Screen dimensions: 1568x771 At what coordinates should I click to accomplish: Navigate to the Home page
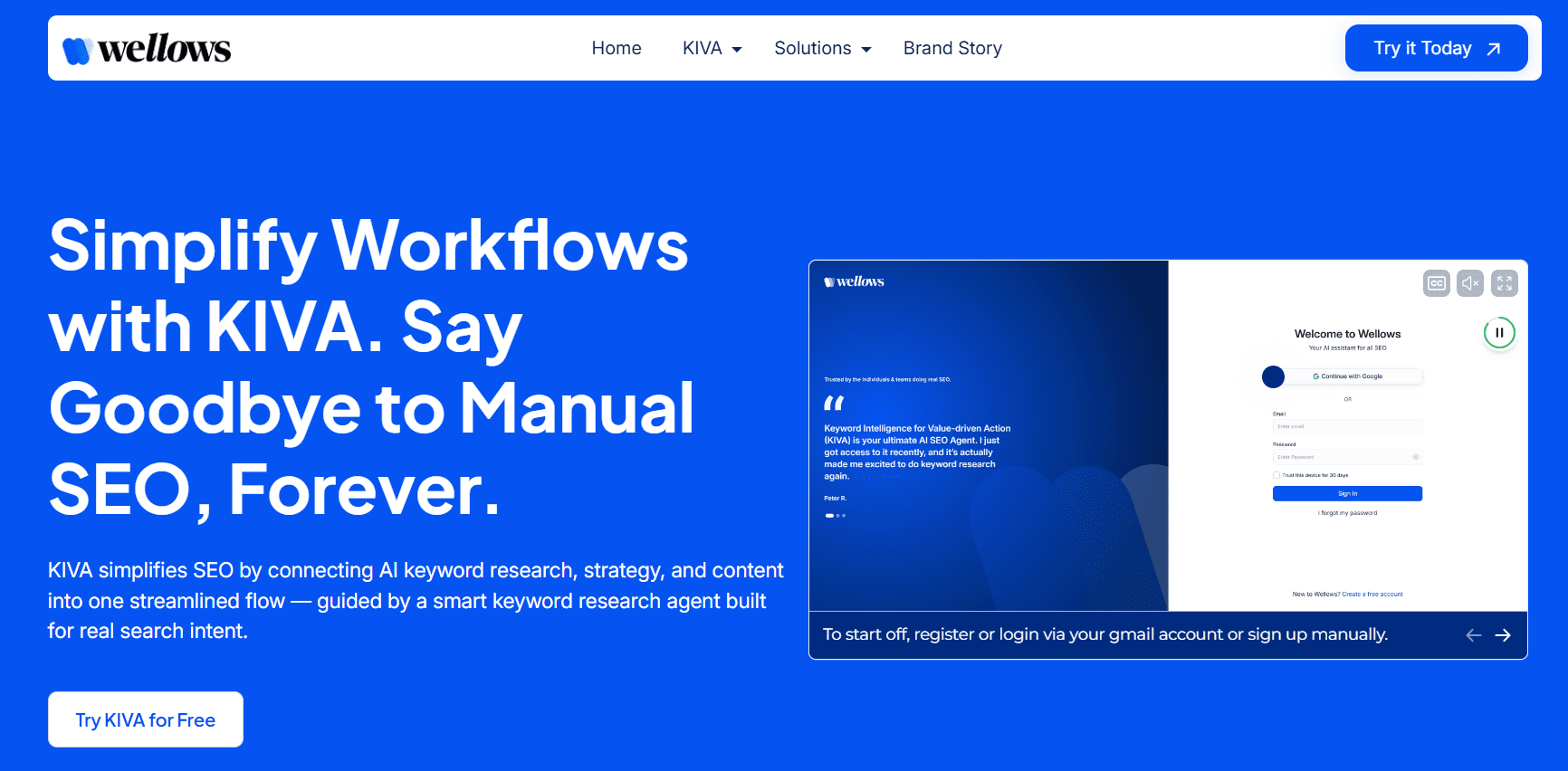[616, 49]
